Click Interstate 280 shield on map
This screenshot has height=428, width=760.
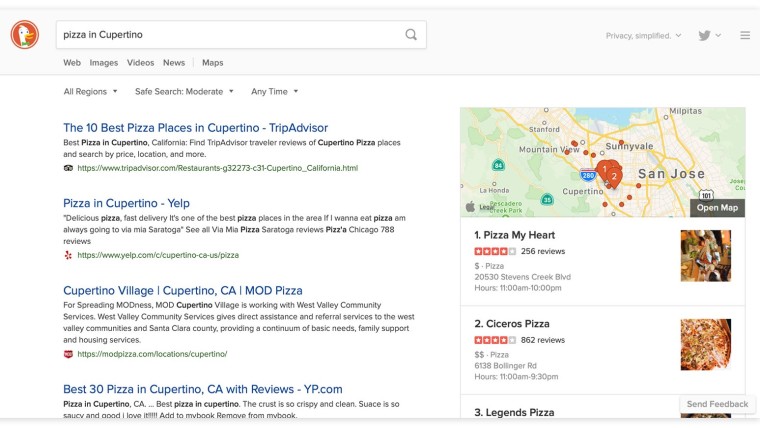(x=588, y=175)
